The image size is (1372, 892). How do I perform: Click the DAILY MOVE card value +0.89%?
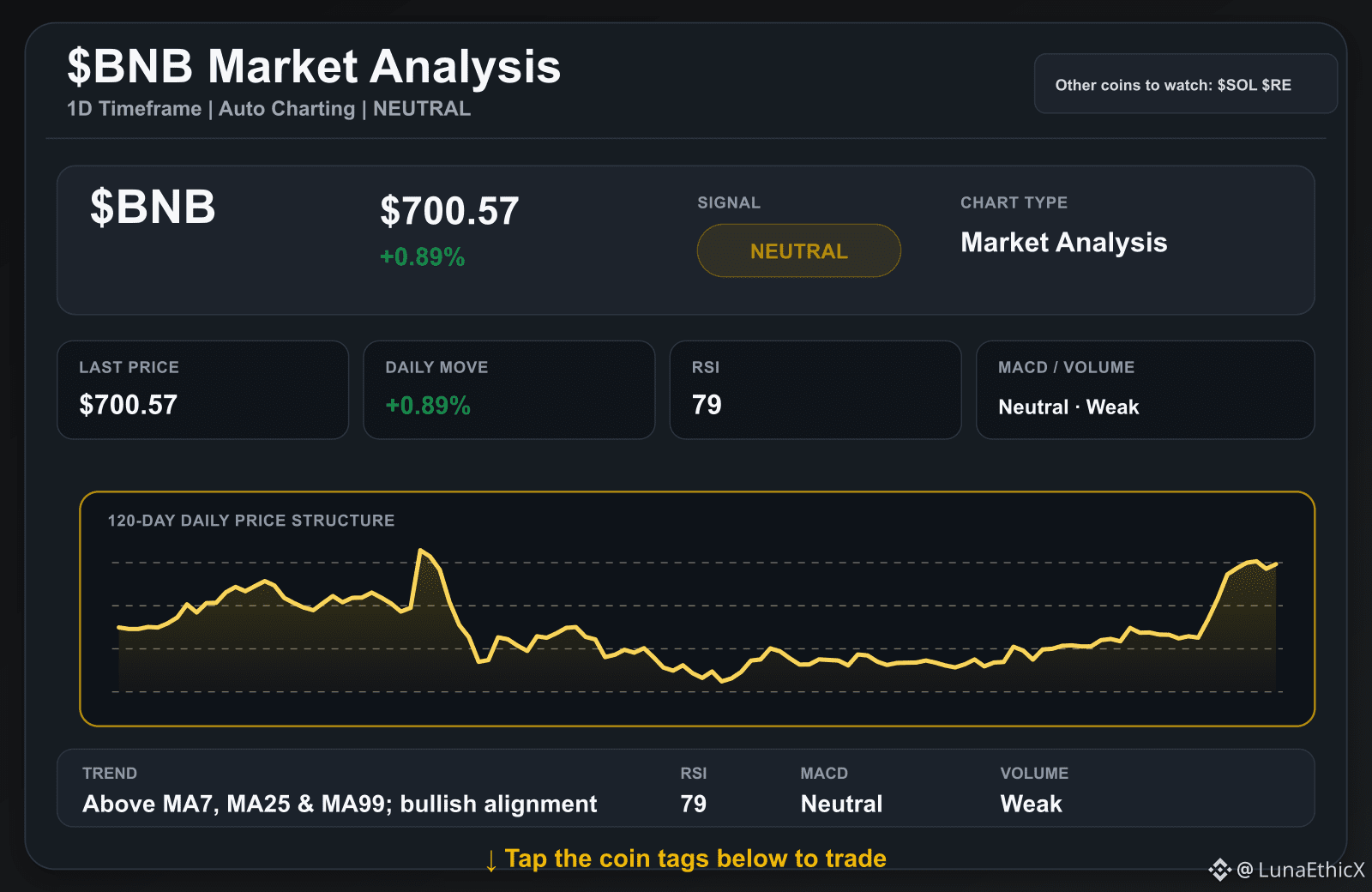coord(427,405)
